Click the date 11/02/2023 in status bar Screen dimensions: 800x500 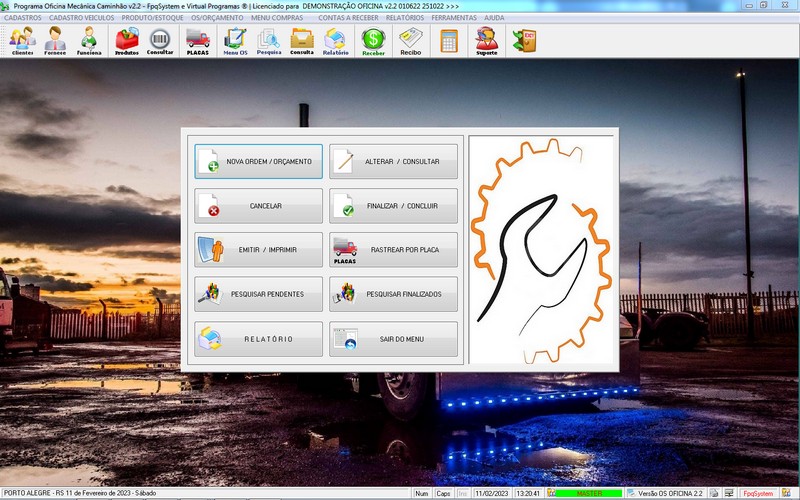pos(492,493)
